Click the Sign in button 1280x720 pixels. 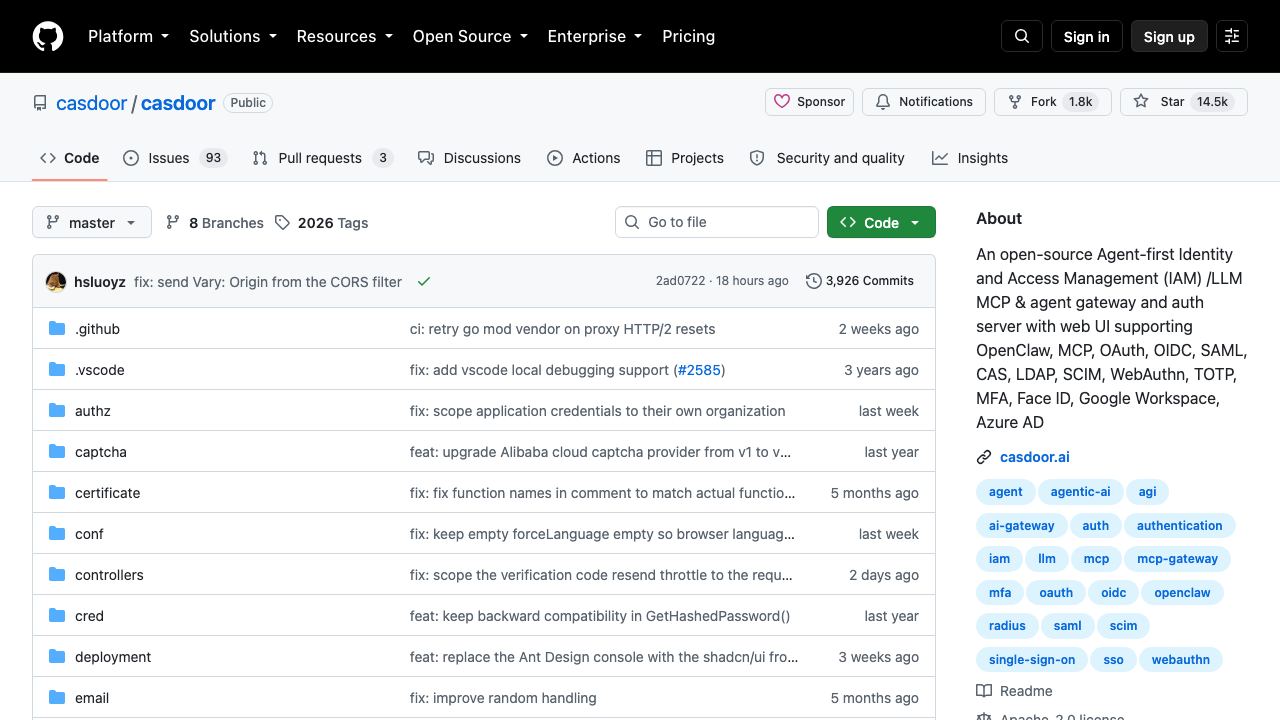(1087, 36)
